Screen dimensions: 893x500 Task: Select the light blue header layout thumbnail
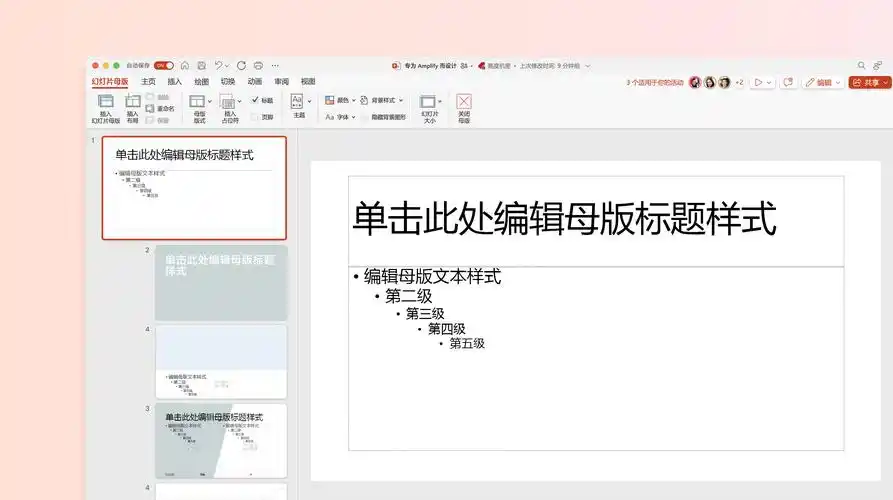click(x=221, y=362)
